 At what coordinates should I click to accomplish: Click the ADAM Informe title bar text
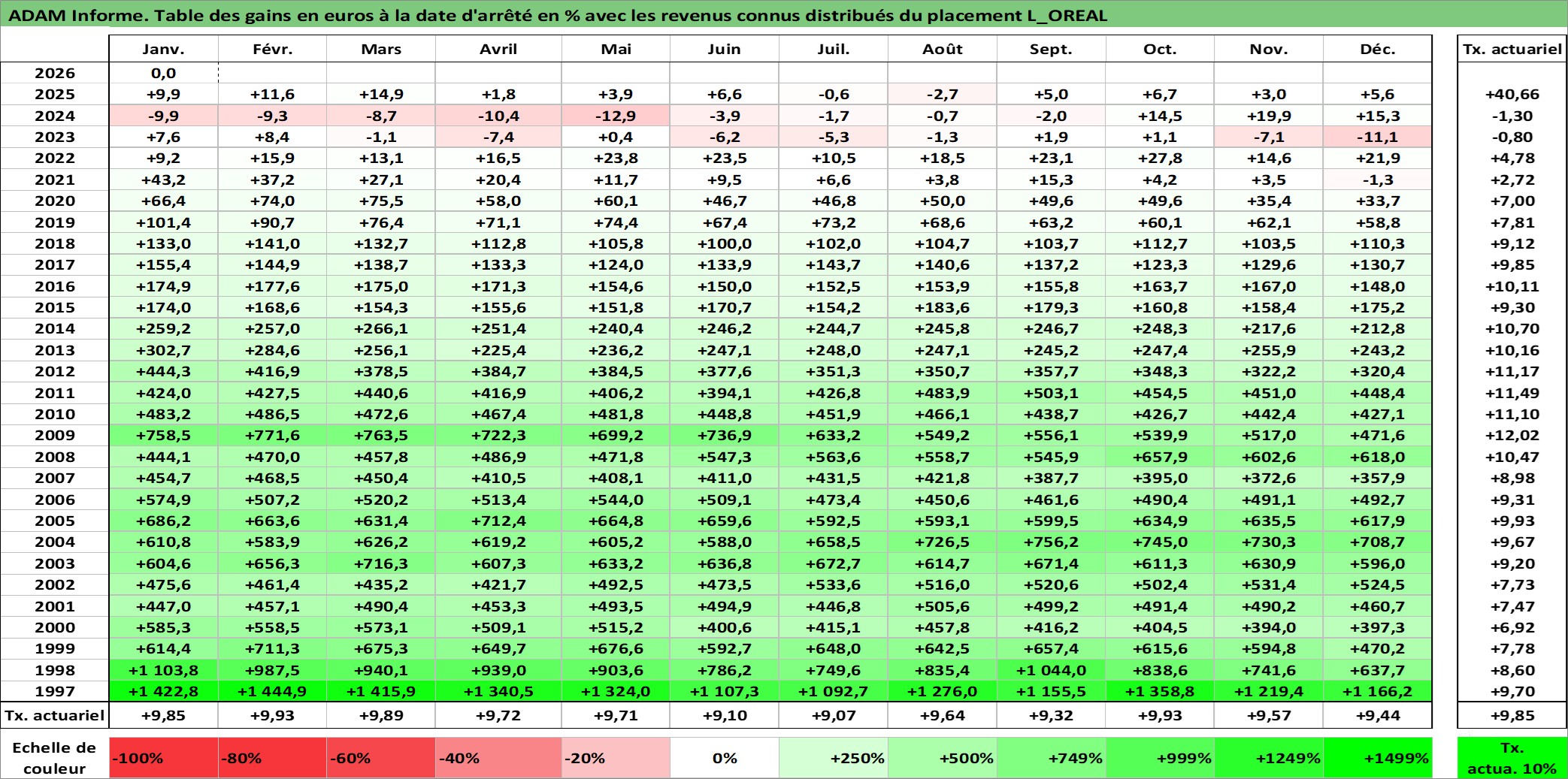pyautogui.click(x=558, y=15)
